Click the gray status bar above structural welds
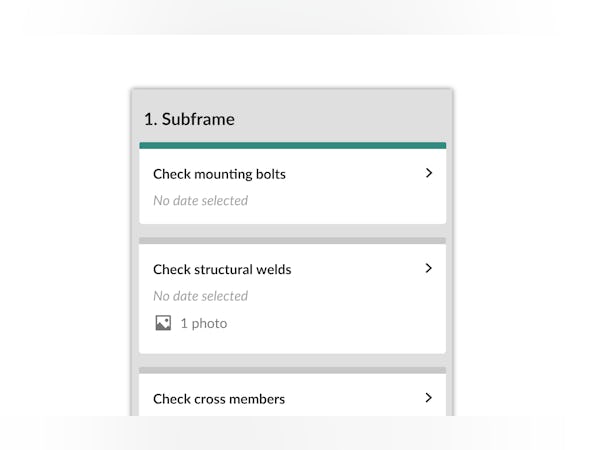The image size is (600, 450). click(x=292, y=241)
